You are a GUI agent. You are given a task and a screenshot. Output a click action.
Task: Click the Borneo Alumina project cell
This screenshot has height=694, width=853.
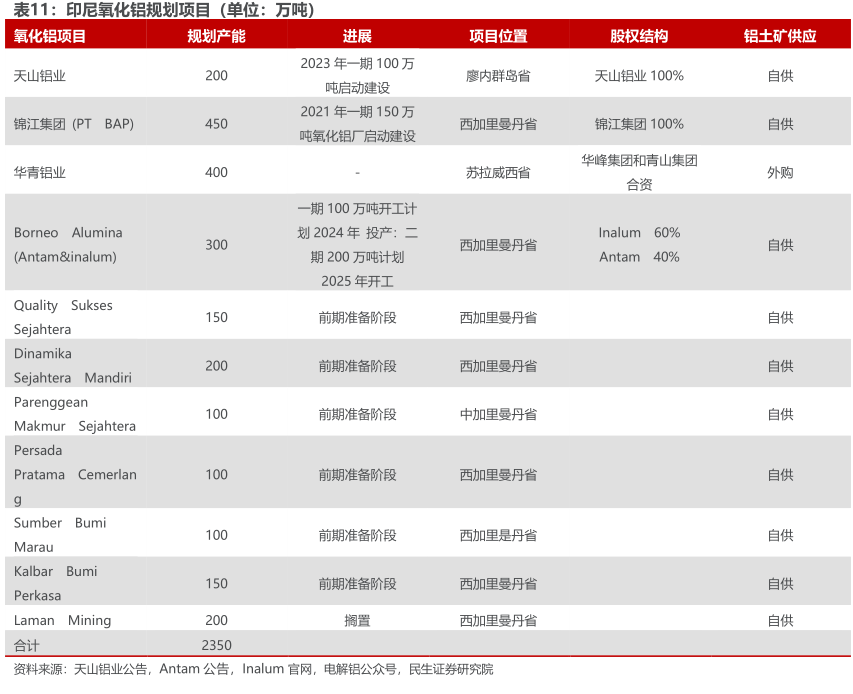[x=68, y=245]
